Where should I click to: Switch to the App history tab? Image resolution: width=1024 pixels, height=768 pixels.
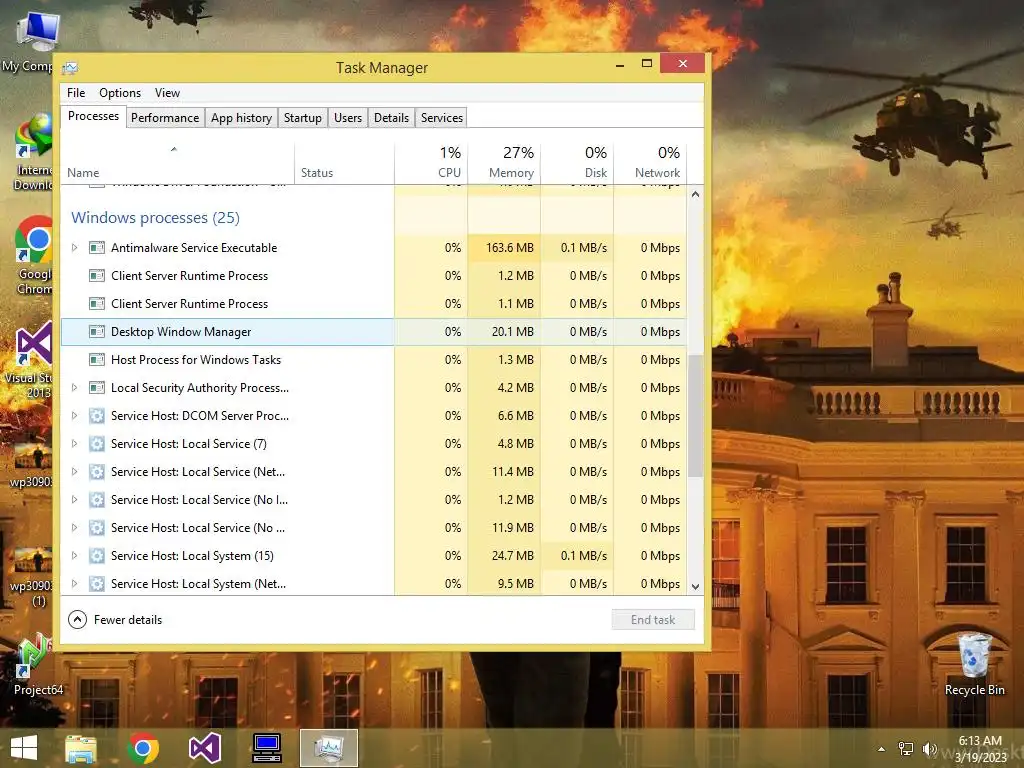(241, 118)
